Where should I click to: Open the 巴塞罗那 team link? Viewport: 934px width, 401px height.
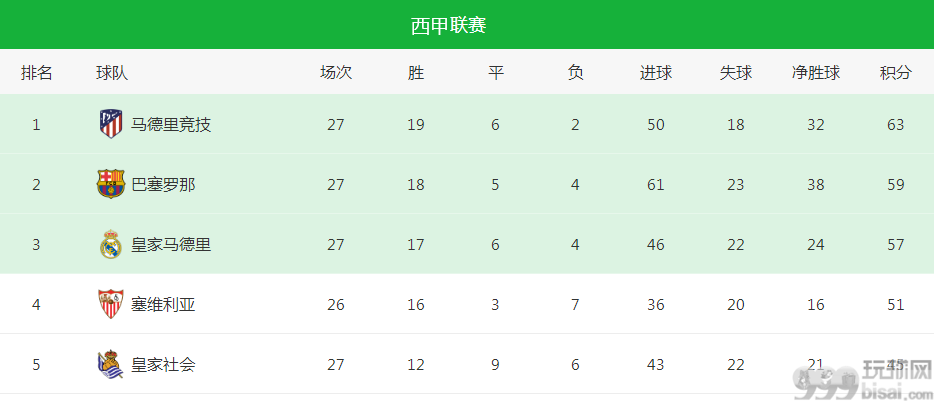click(x=163, y=185)
